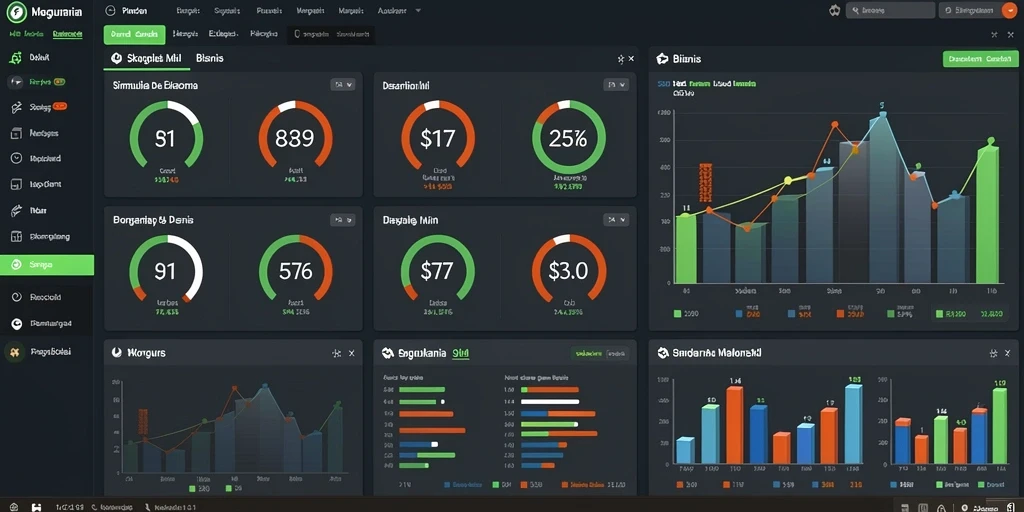The image size is (1024, 512).
Task: Select the sidebar clock icon labeled Ropistad
Action: [16, 158]
